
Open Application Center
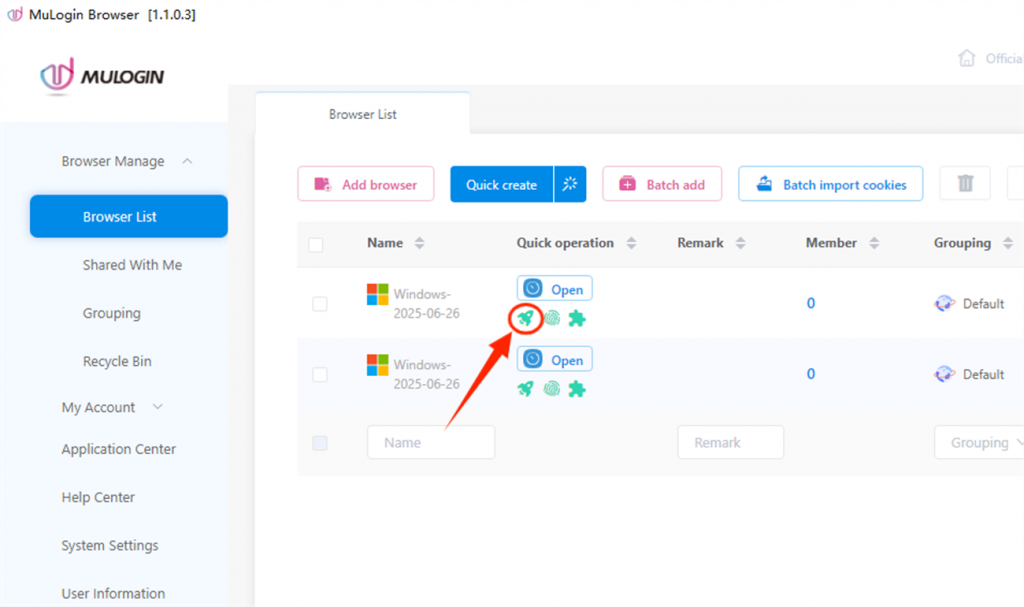(119, 449)
